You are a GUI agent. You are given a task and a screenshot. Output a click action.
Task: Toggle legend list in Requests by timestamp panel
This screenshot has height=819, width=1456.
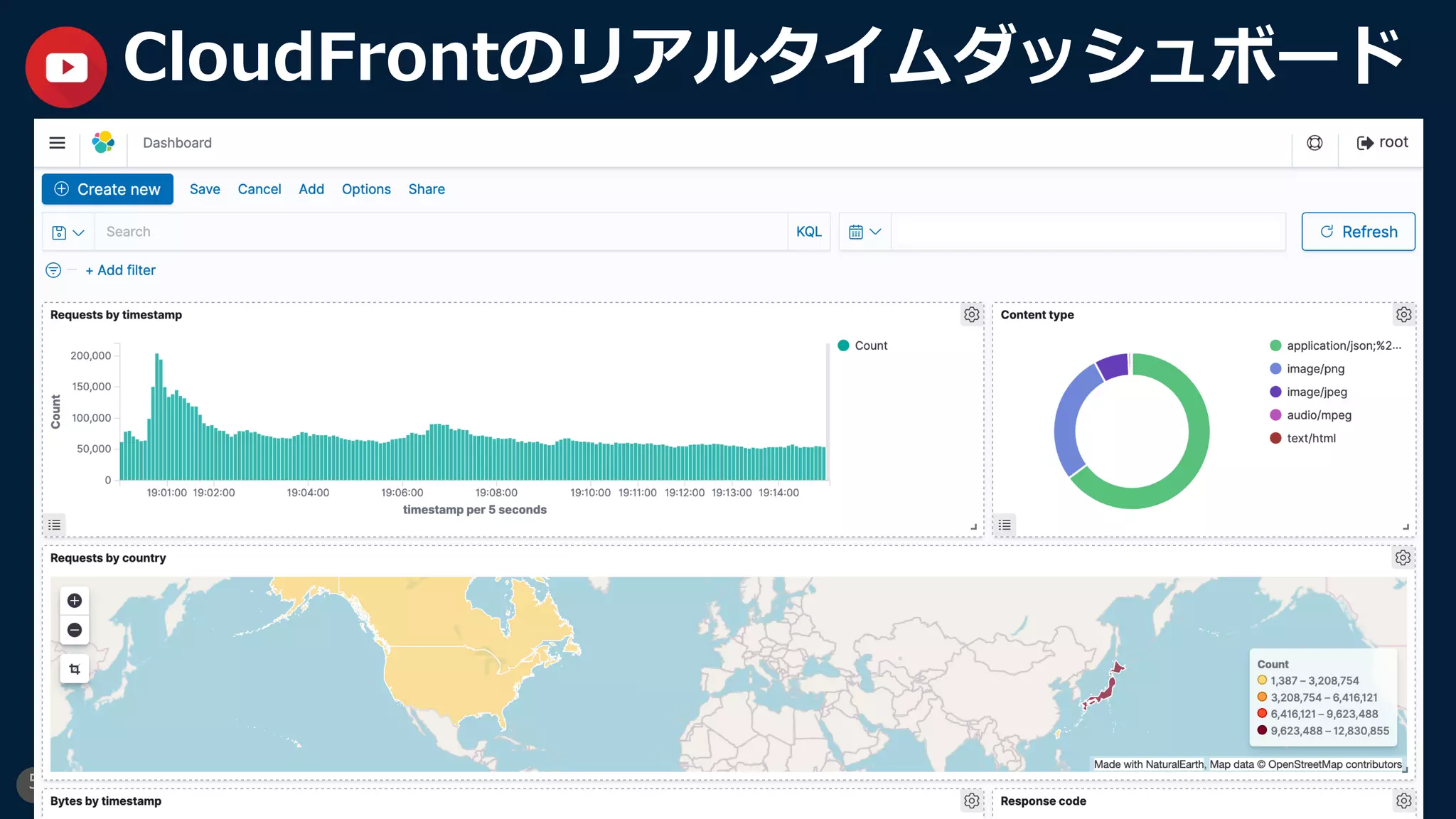(x=55, y=525)
